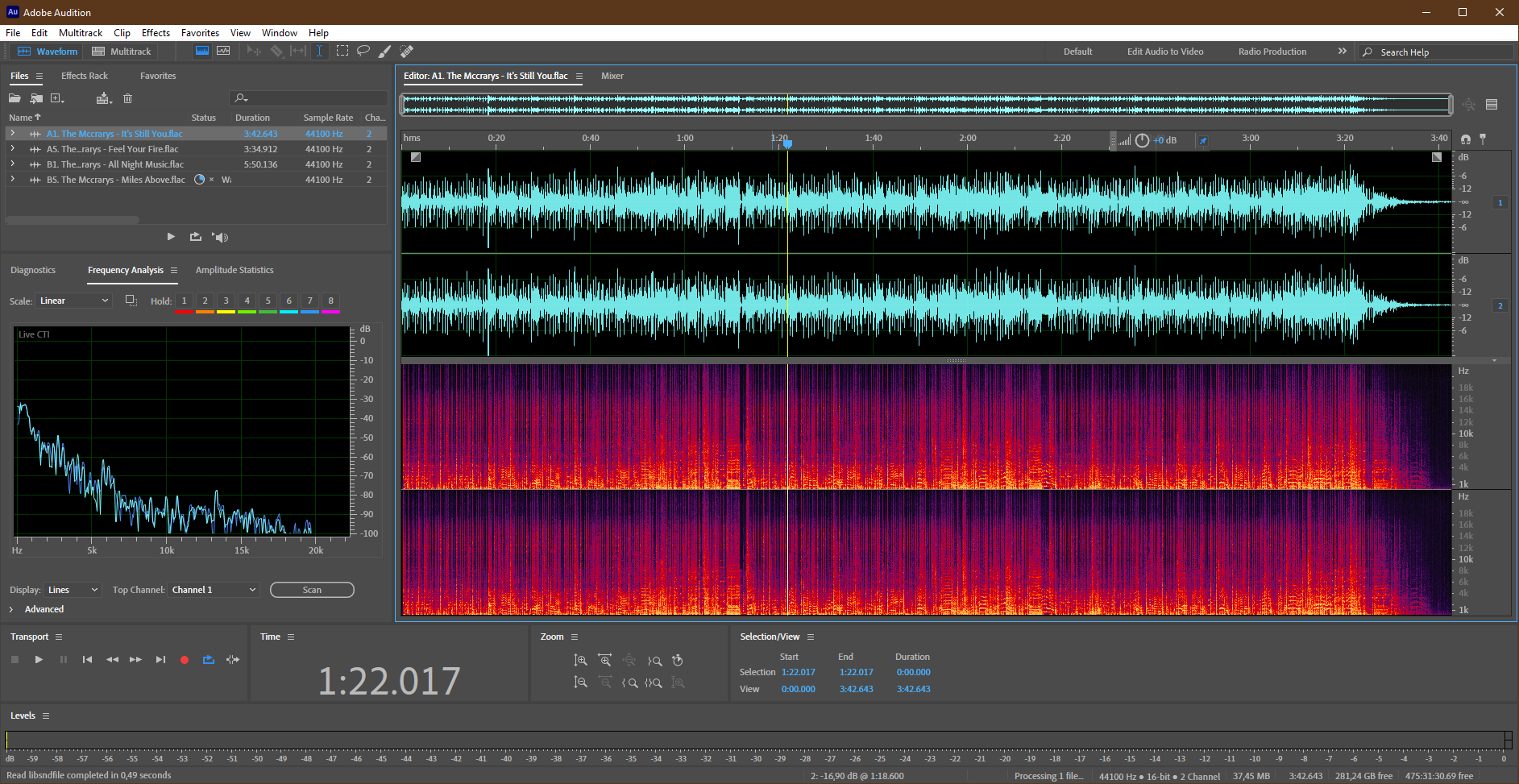Start recording with the red Record button
Image resolution: width=1519 pixels, height=784 pixels.
click(185, 659)
